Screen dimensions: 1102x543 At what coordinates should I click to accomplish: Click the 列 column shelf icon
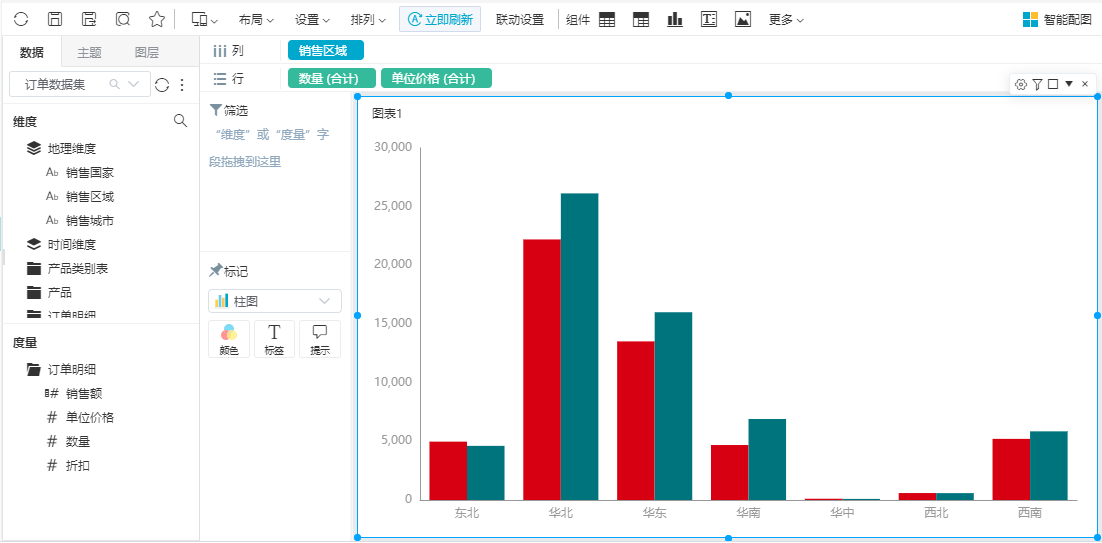(220, 51)
